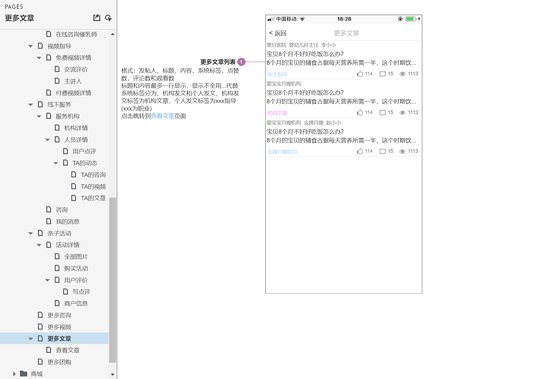Image resolution: width=550 pixels, height=379 pixels.
Task: Collapse the 亲子活动 tree node
Action: pyautogui.click(x=31, y=233)
